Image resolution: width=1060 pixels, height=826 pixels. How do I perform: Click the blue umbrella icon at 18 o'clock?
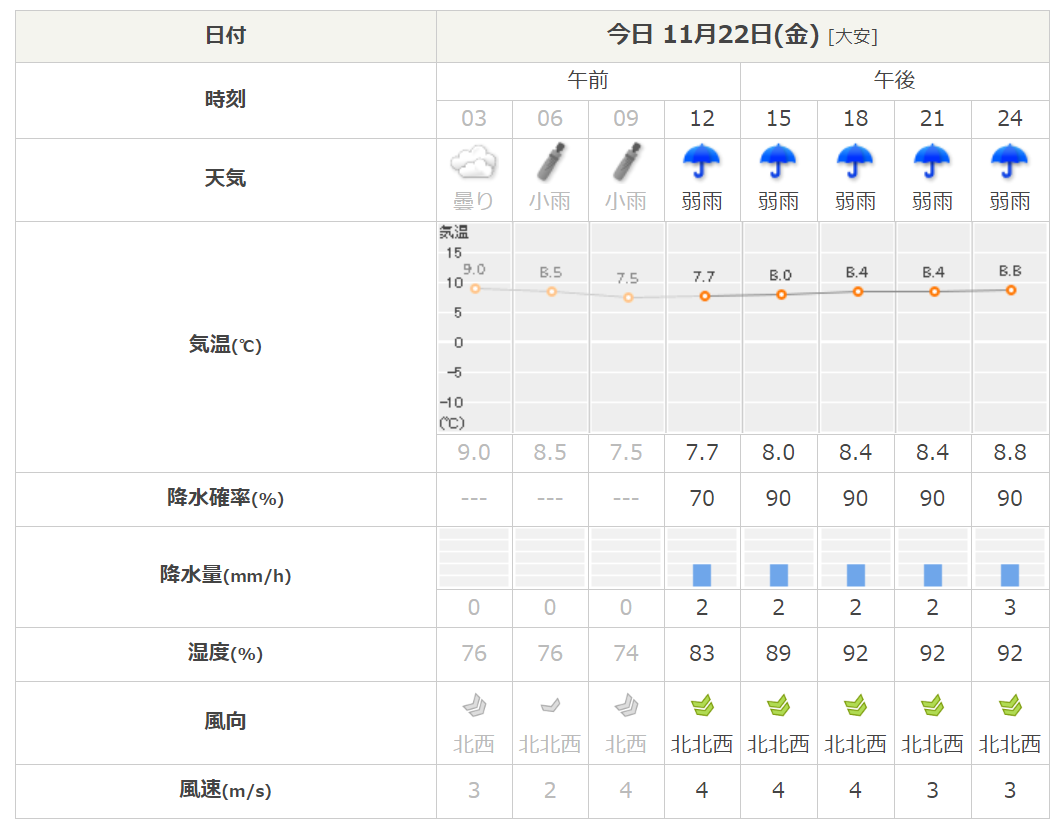coord(855,161)
